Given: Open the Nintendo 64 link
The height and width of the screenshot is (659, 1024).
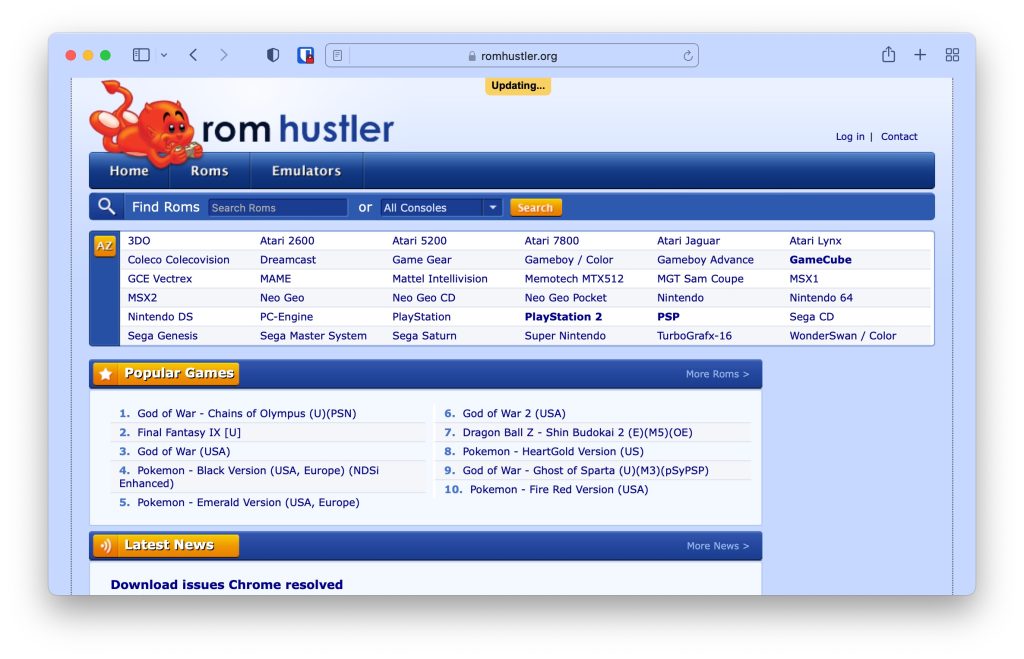Looking at the screenshot, I should coord(821,297).
